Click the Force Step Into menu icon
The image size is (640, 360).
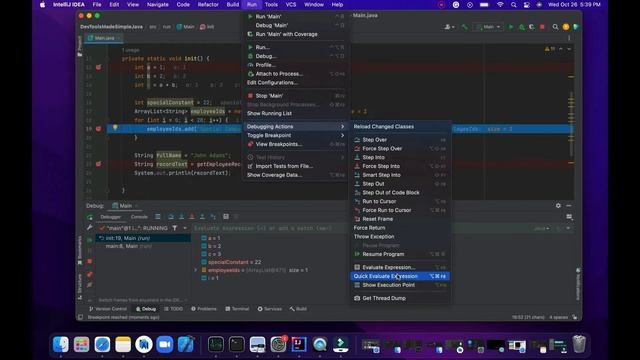click(x=357, y=166)
